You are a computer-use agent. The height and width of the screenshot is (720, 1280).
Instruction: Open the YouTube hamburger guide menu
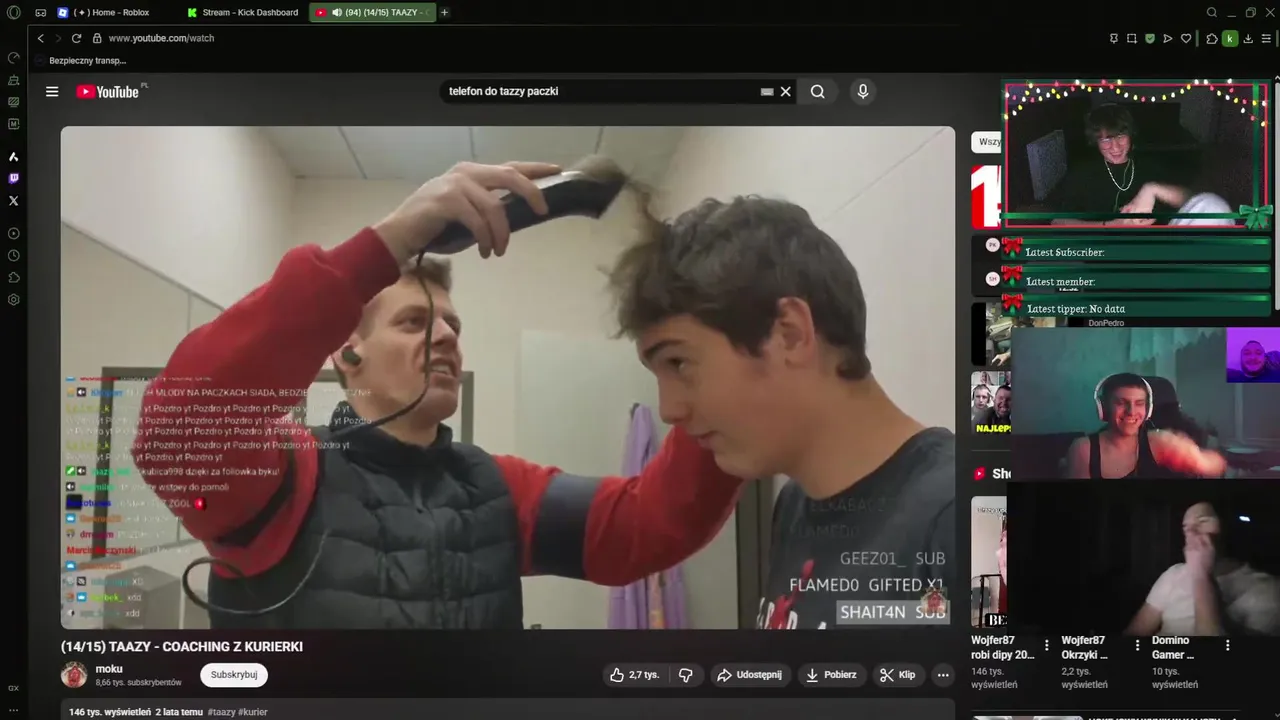pos(52,91)
